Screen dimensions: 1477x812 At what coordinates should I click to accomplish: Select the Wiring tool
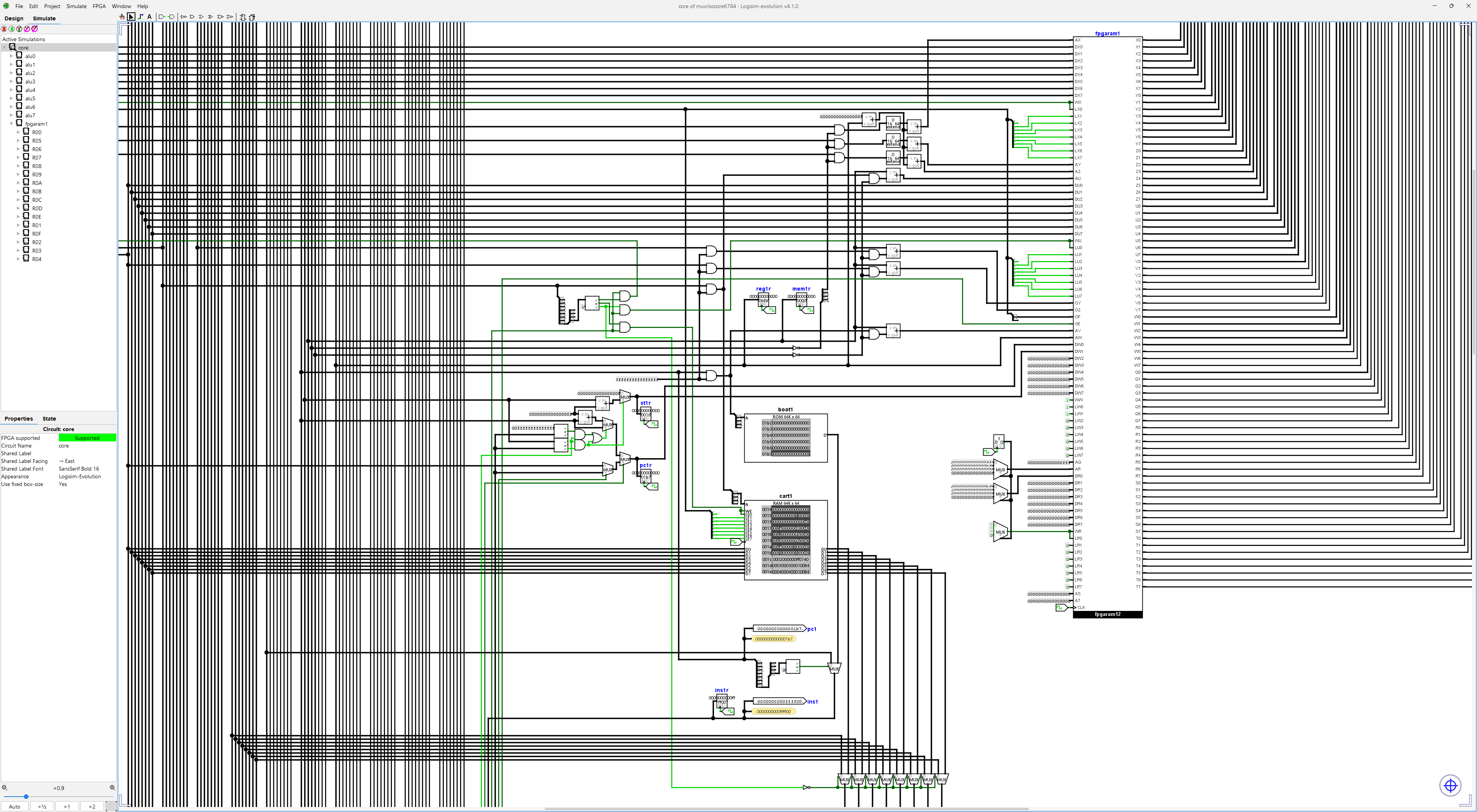140,17
